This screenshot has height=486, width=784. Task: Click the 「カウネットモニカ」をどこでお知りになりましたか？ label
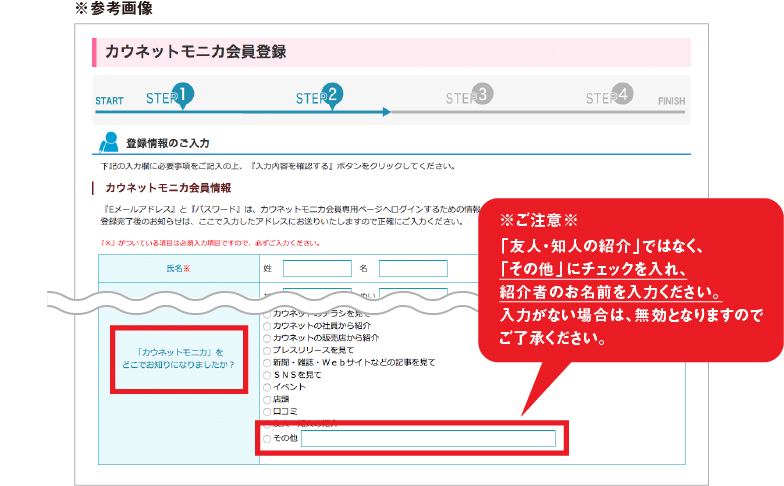[x=179, y=358]
